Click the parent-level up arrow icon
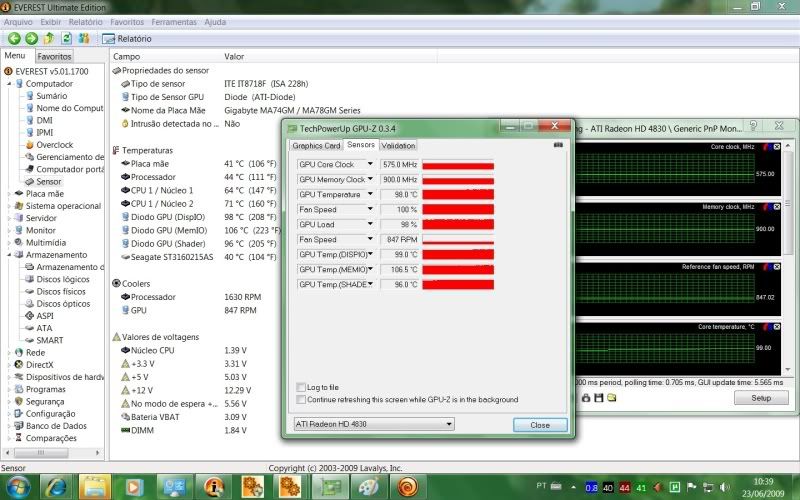800x500 pixels. point(49,38)
